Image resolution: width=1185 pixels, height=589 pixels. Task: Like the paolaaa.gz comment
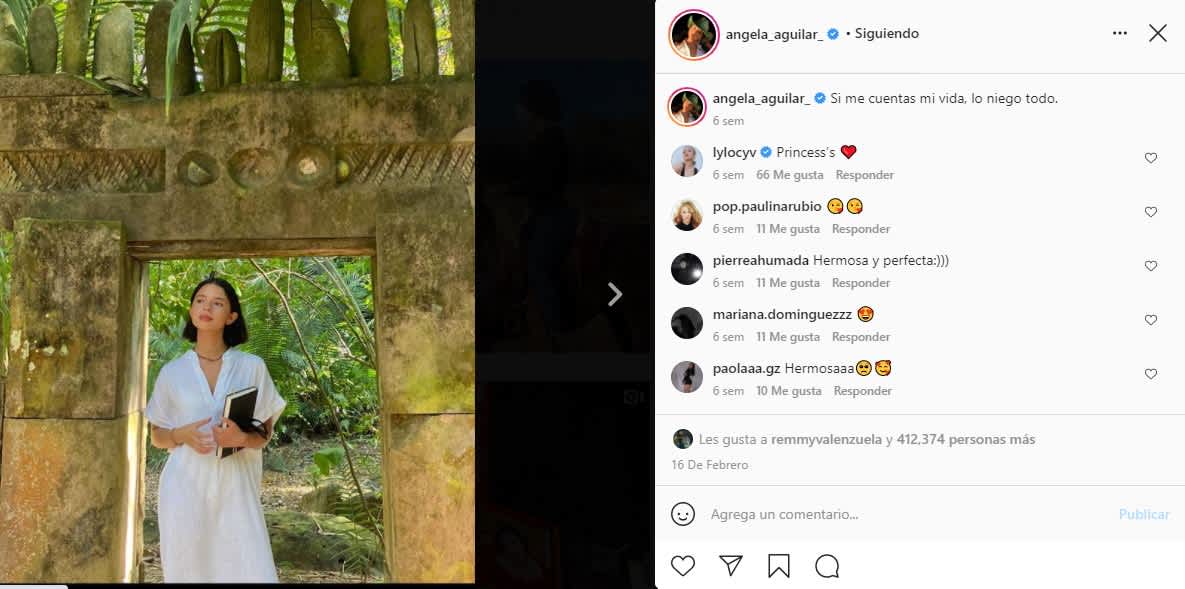(1150, 374)
